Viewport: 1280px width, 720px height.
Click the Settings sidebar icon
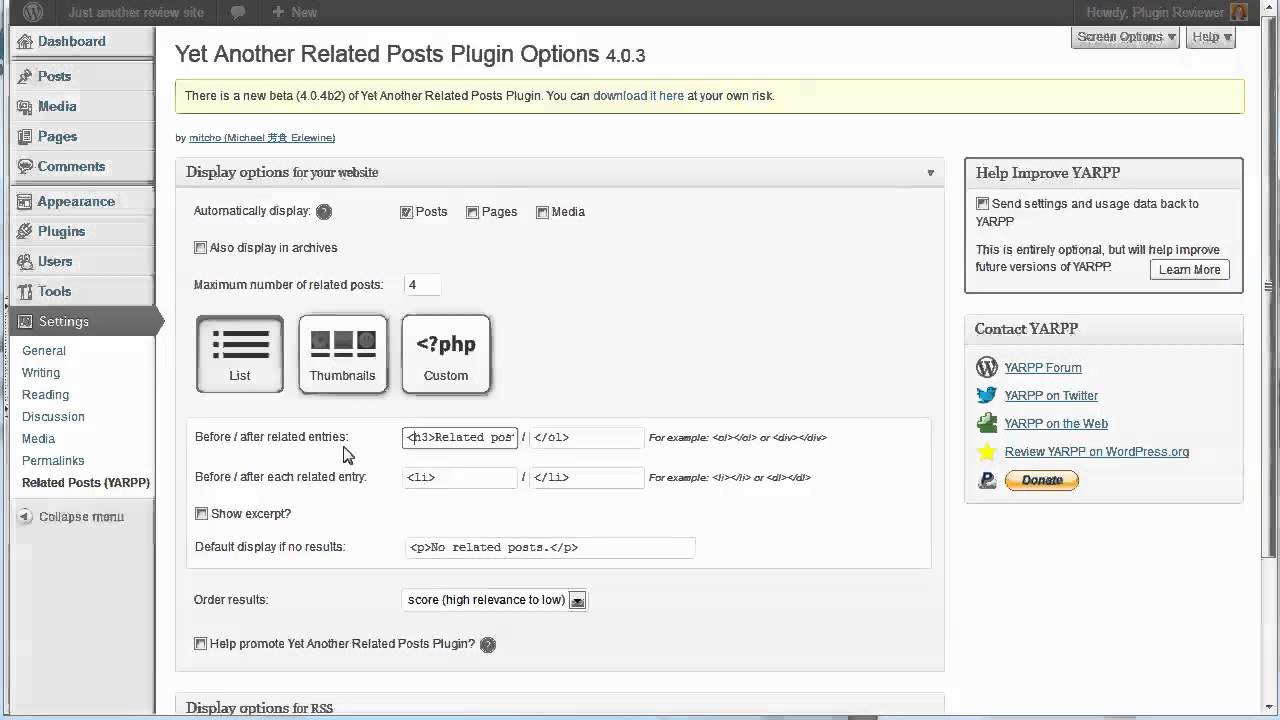pyautogui.click(x=24, y=321)
